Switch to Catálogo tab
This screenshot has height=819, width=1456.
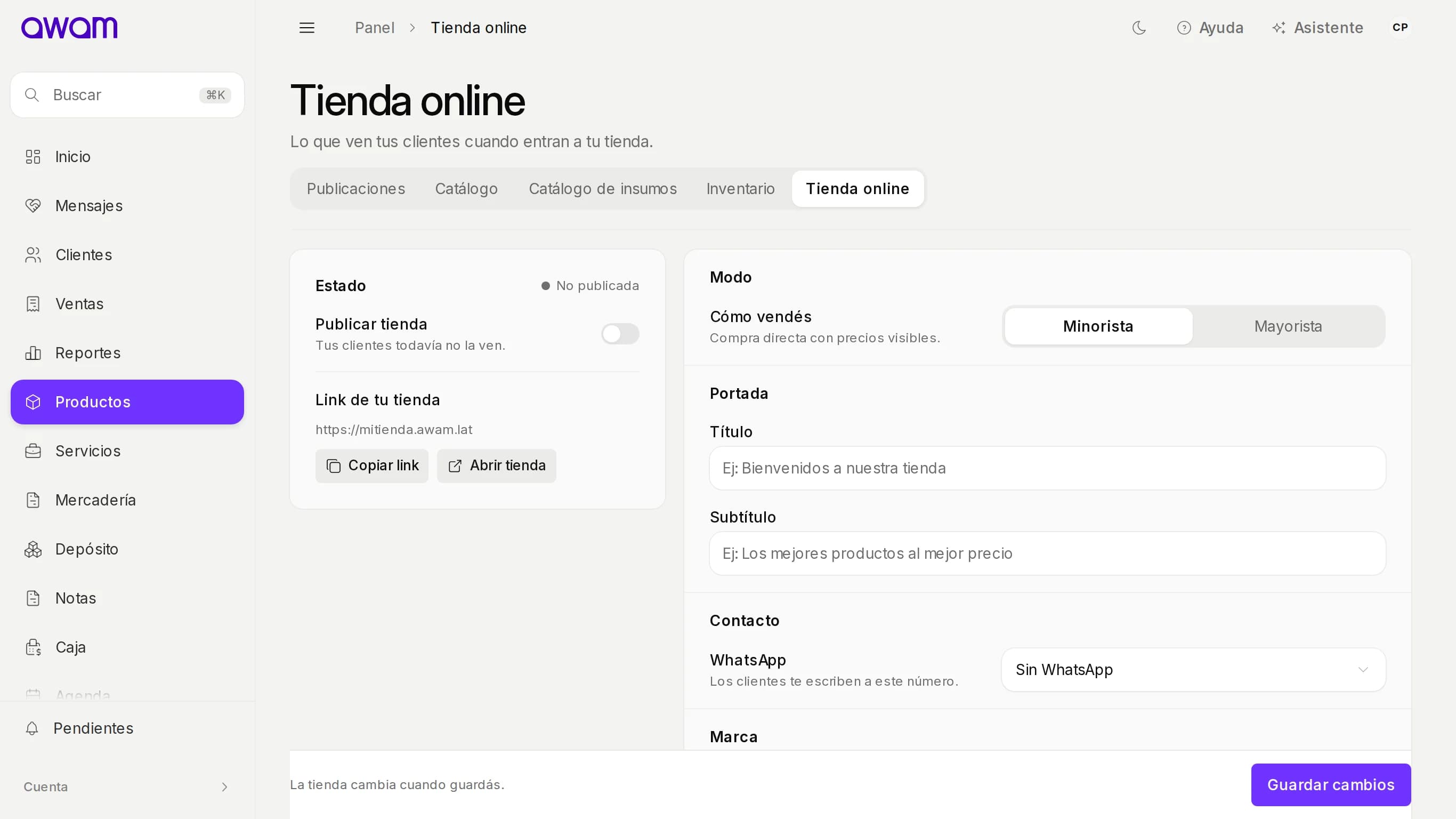[466, 189]
